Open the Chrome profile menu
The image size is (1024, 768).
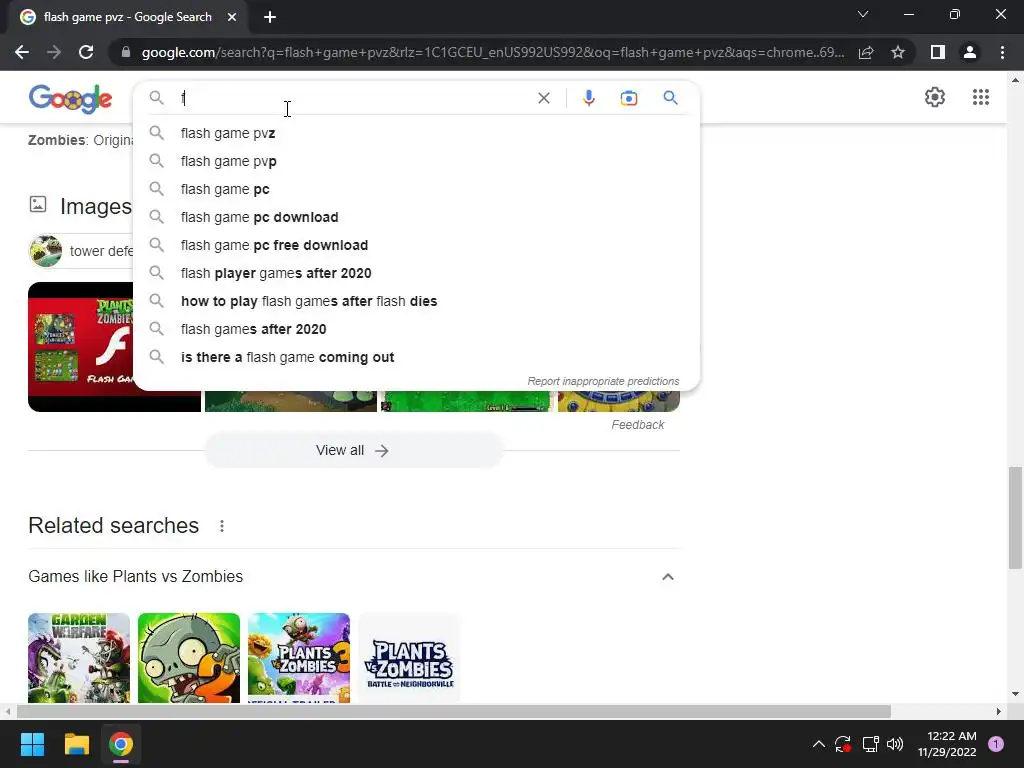970,52
